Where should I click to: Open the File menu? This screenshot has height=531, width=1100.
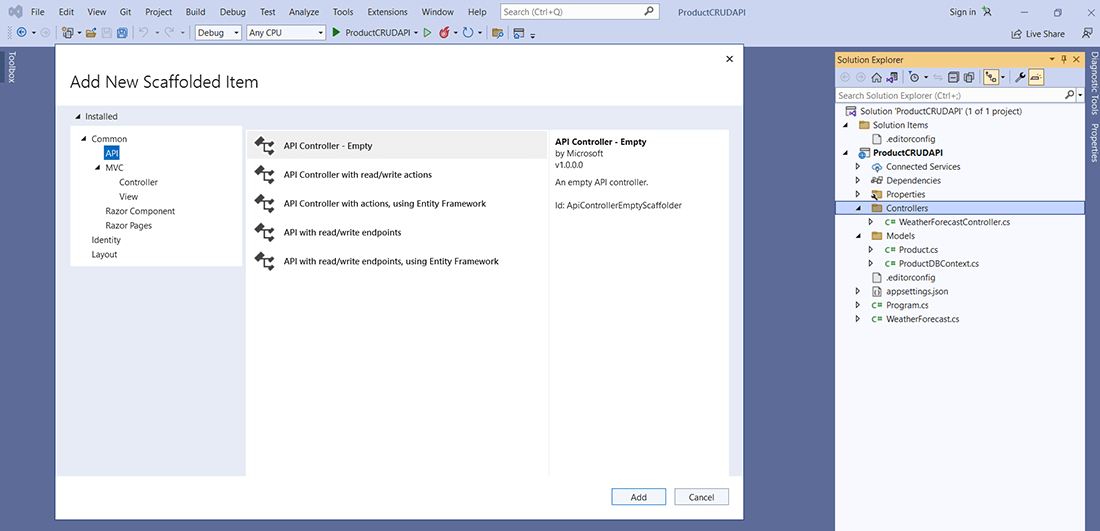(x=38, y=12)
